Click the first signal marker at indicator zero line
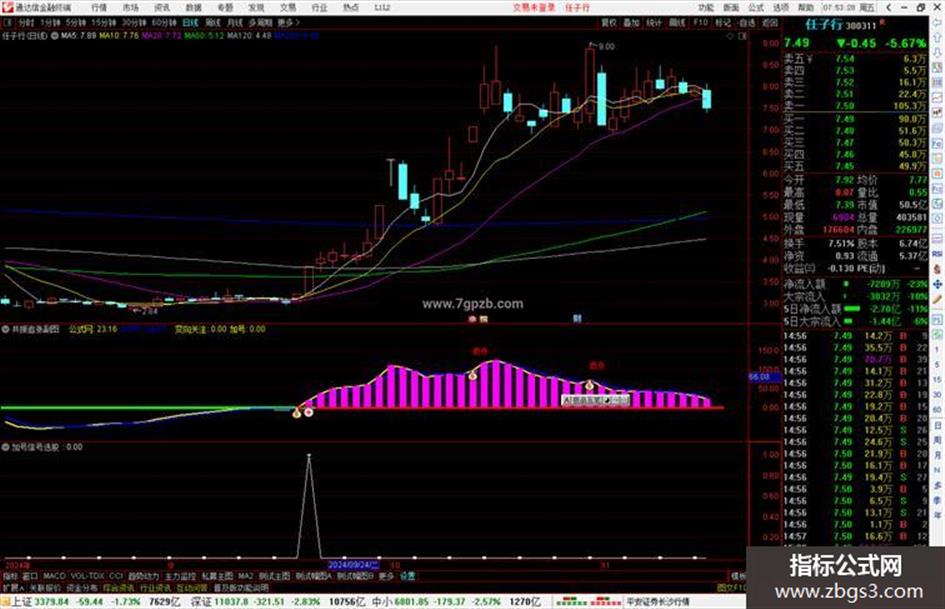Image resolution: width=945 pixels, height=609 pixels. (x=297, y=413)
